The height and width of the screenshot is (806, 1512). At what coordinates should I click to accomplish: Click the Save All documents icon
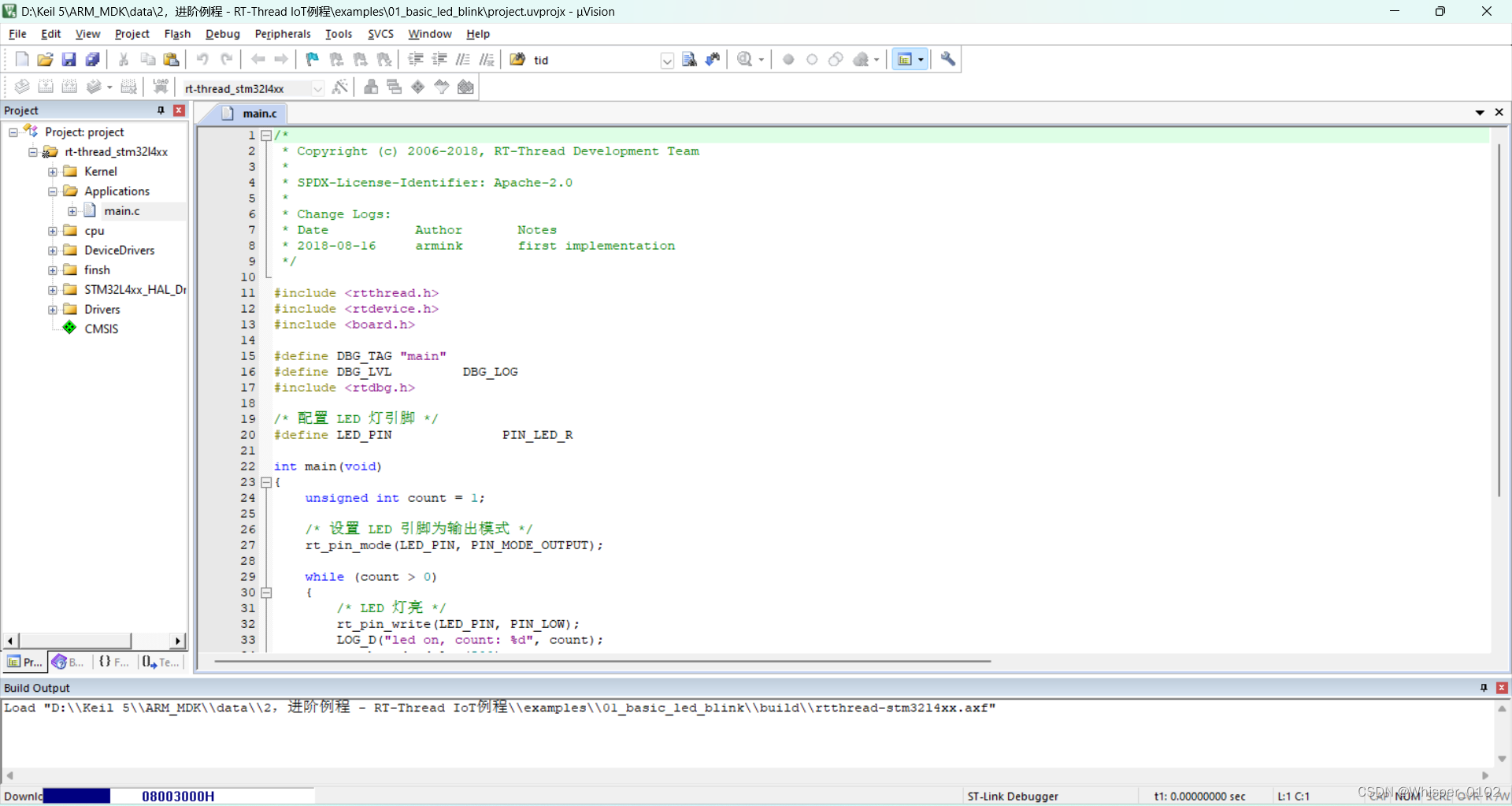(x=92, y=59)
